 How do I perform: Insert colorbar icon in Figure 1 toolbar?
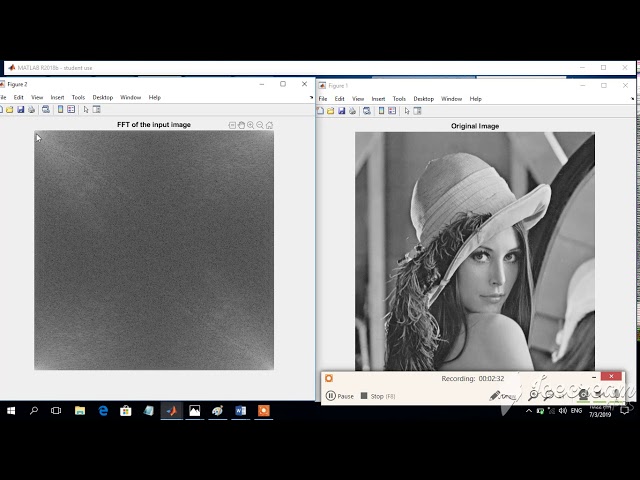pyautogui.click(x=381, y=111)
